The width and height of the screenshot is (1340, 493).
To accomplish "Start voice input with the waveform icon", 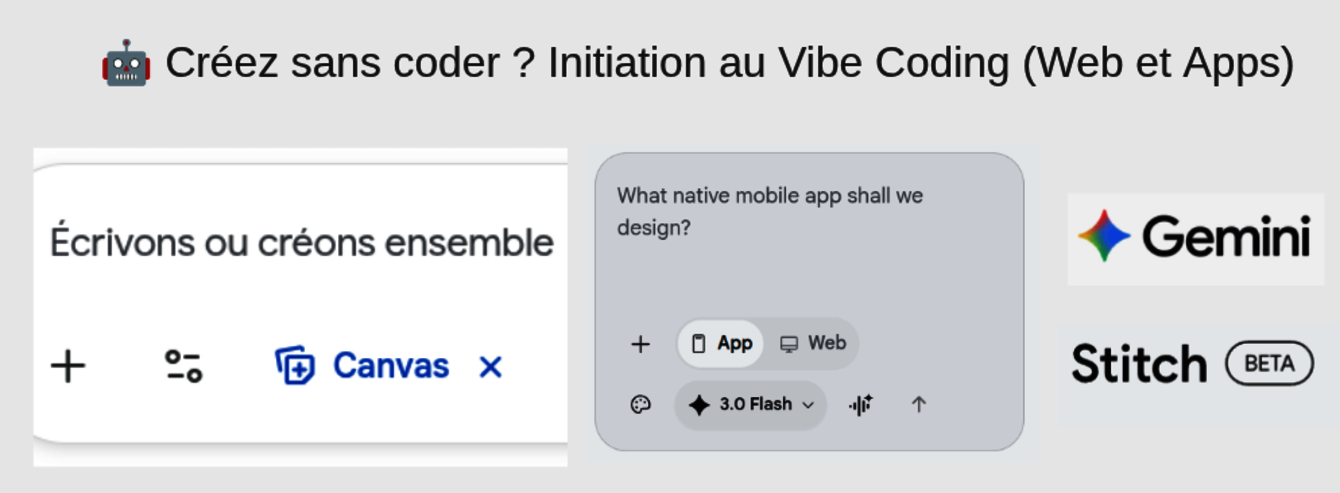I will (861, 405).
